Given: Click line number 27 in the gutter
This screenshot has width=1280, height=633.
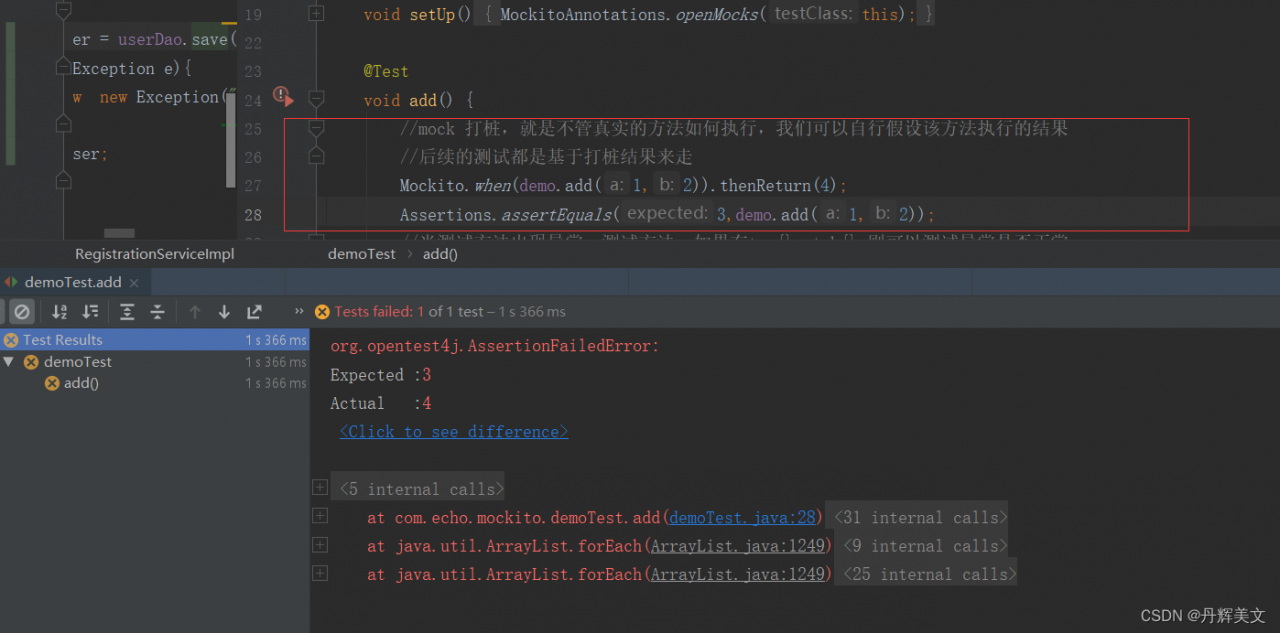Looking at the screenshot, I should point(252,186).
